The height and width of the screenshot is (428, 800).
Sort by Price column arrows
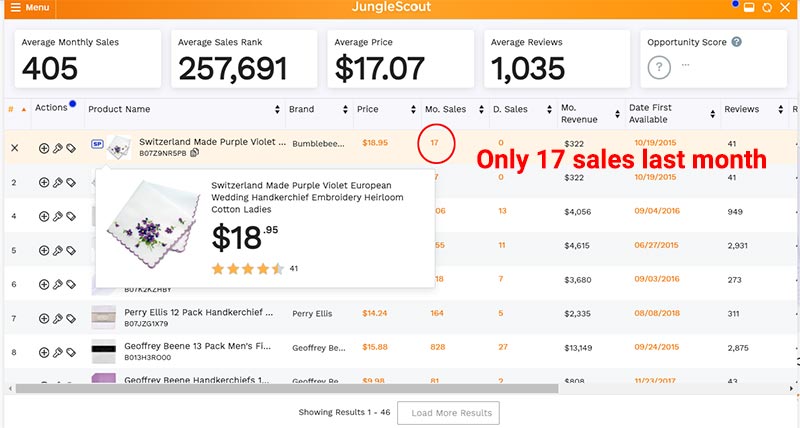tap(413, 109)
